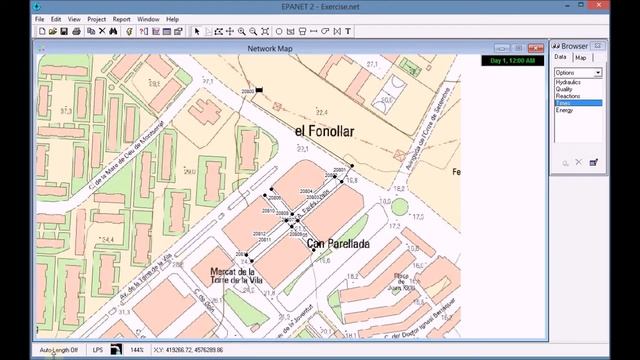This screenshot has width=640, height=360.
Task: Select the Add Tank tool
Action: tap(302, 31)
